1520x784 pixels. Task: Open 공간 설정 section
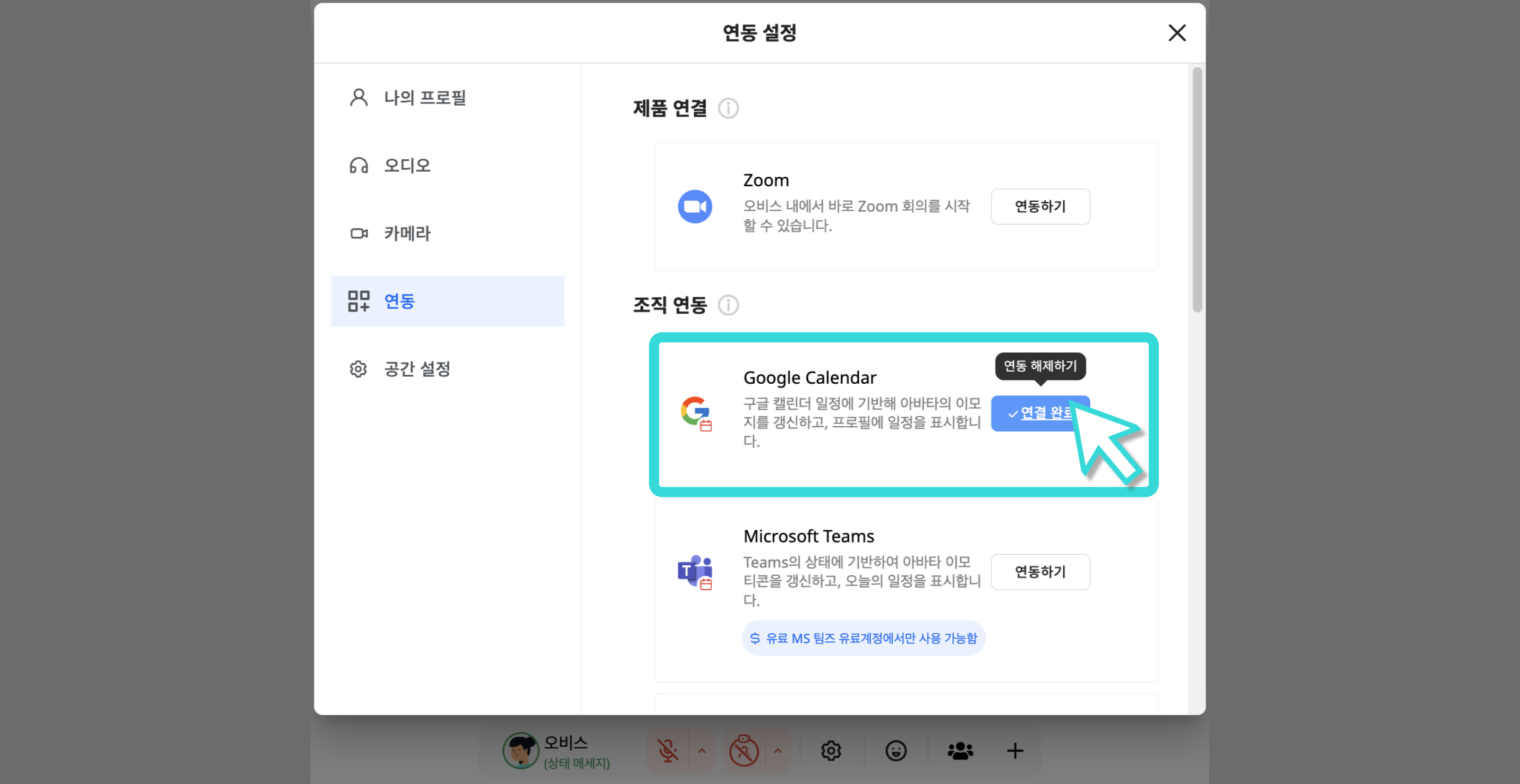coord(448,369)
